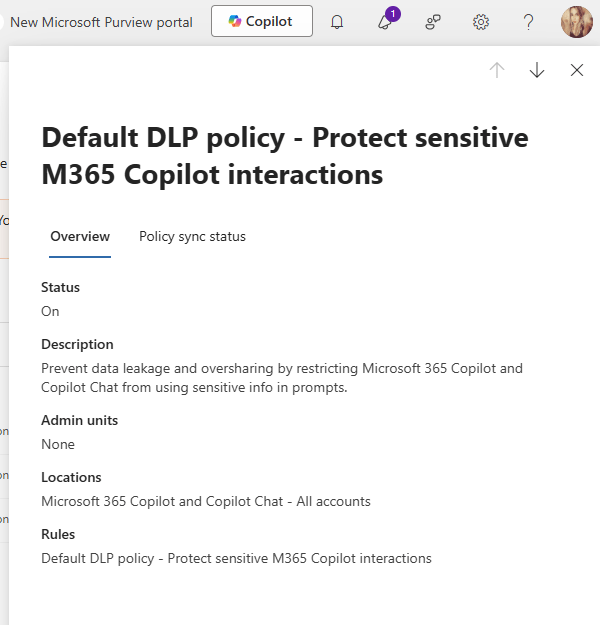Open the Copilot assistant button
Viewport: 600px width, 625px height.
(261, 21)
